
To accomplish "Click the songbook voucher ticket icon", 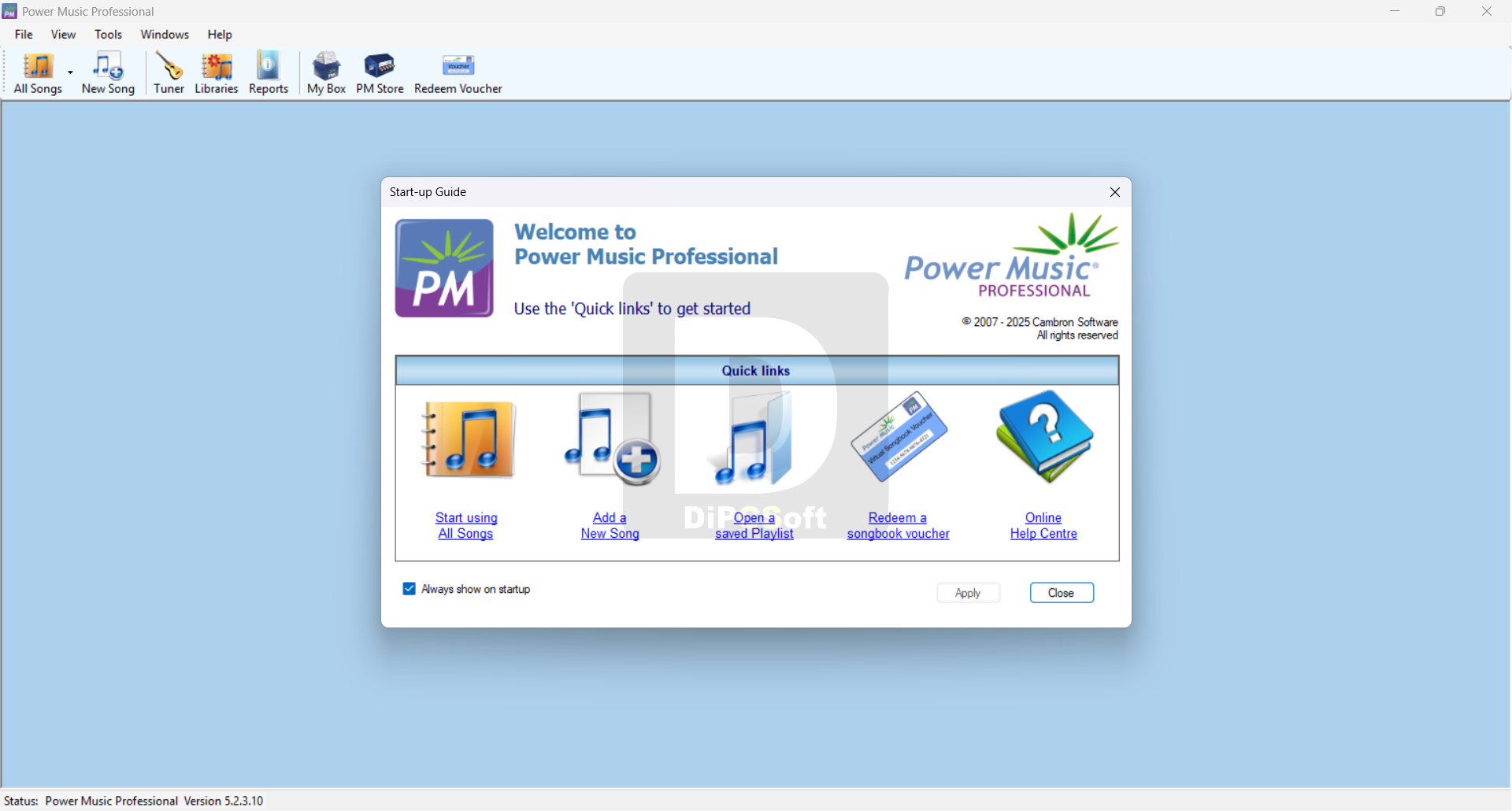I will coord(899,436).
